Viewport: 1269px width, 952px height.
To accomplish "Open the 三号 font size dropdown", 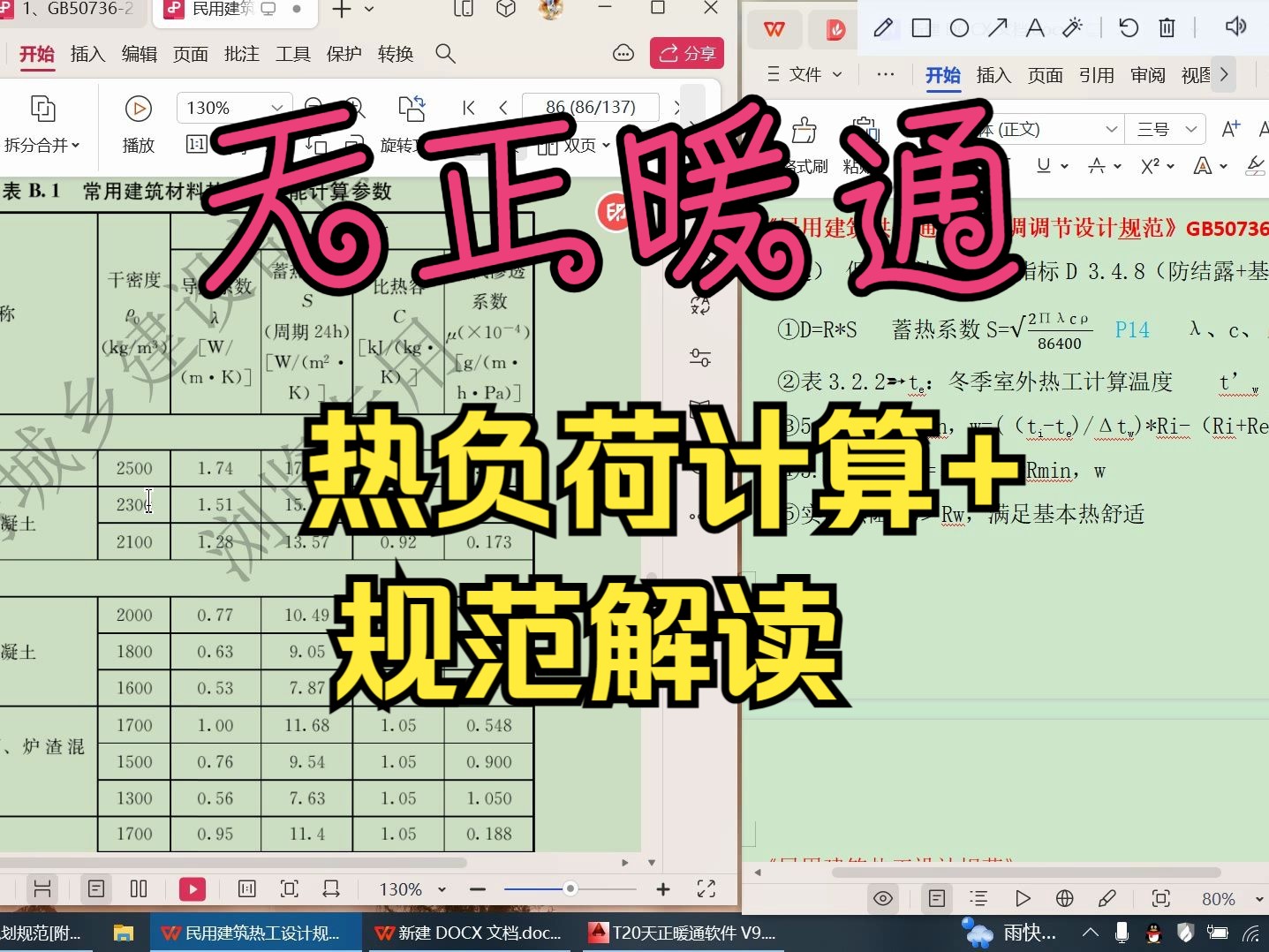I will pos(1191,130).
